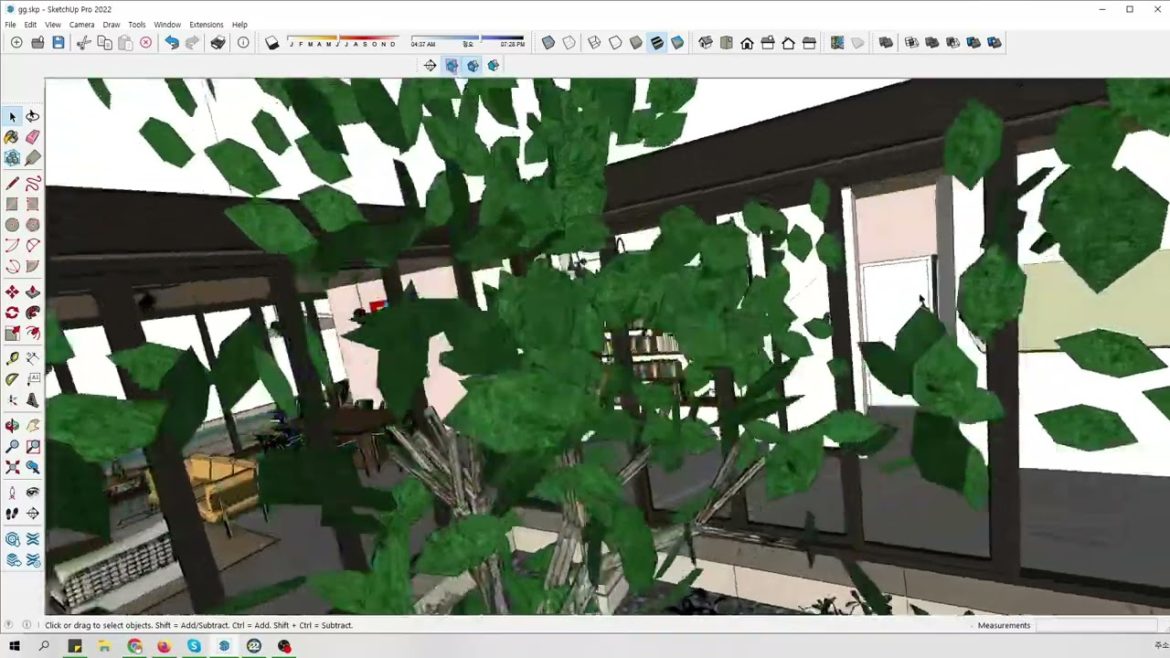This screenshot has height=658, width=1170.
Task: Choose the Rectangle tool
Action: point(12,204)
